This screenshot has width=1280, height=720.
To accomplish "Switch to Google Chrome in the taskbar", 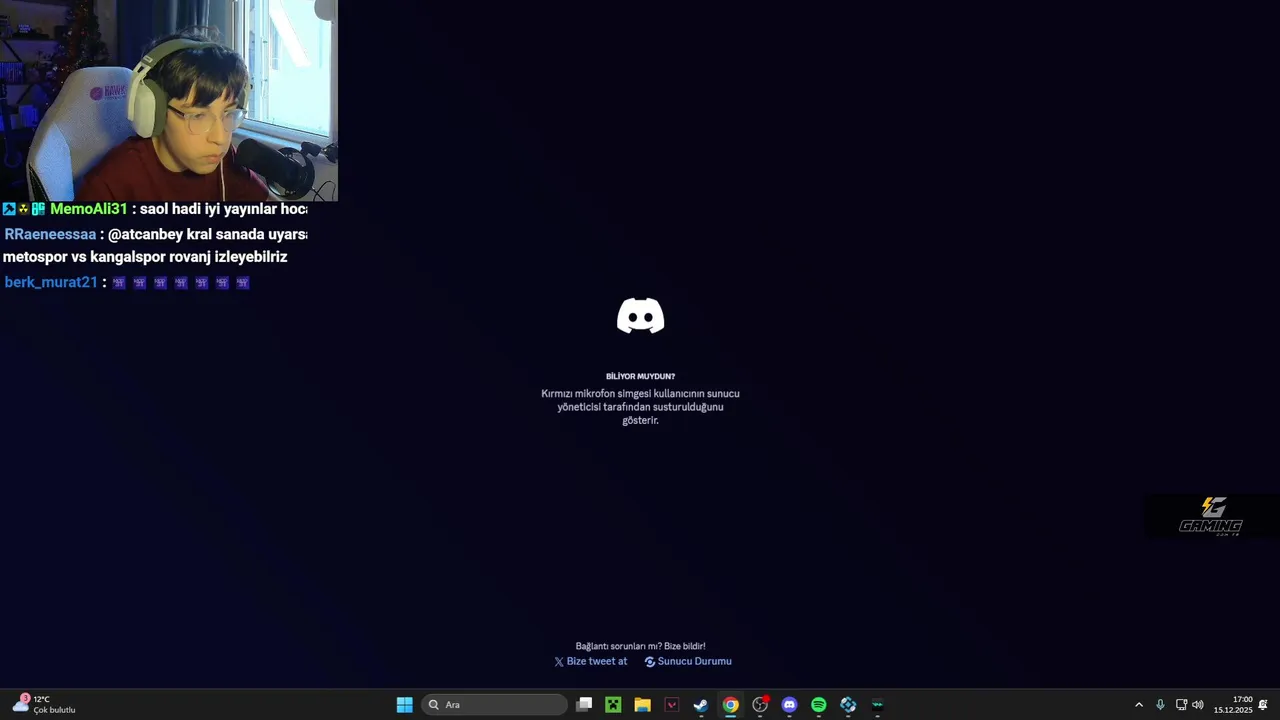I will 731,705.
